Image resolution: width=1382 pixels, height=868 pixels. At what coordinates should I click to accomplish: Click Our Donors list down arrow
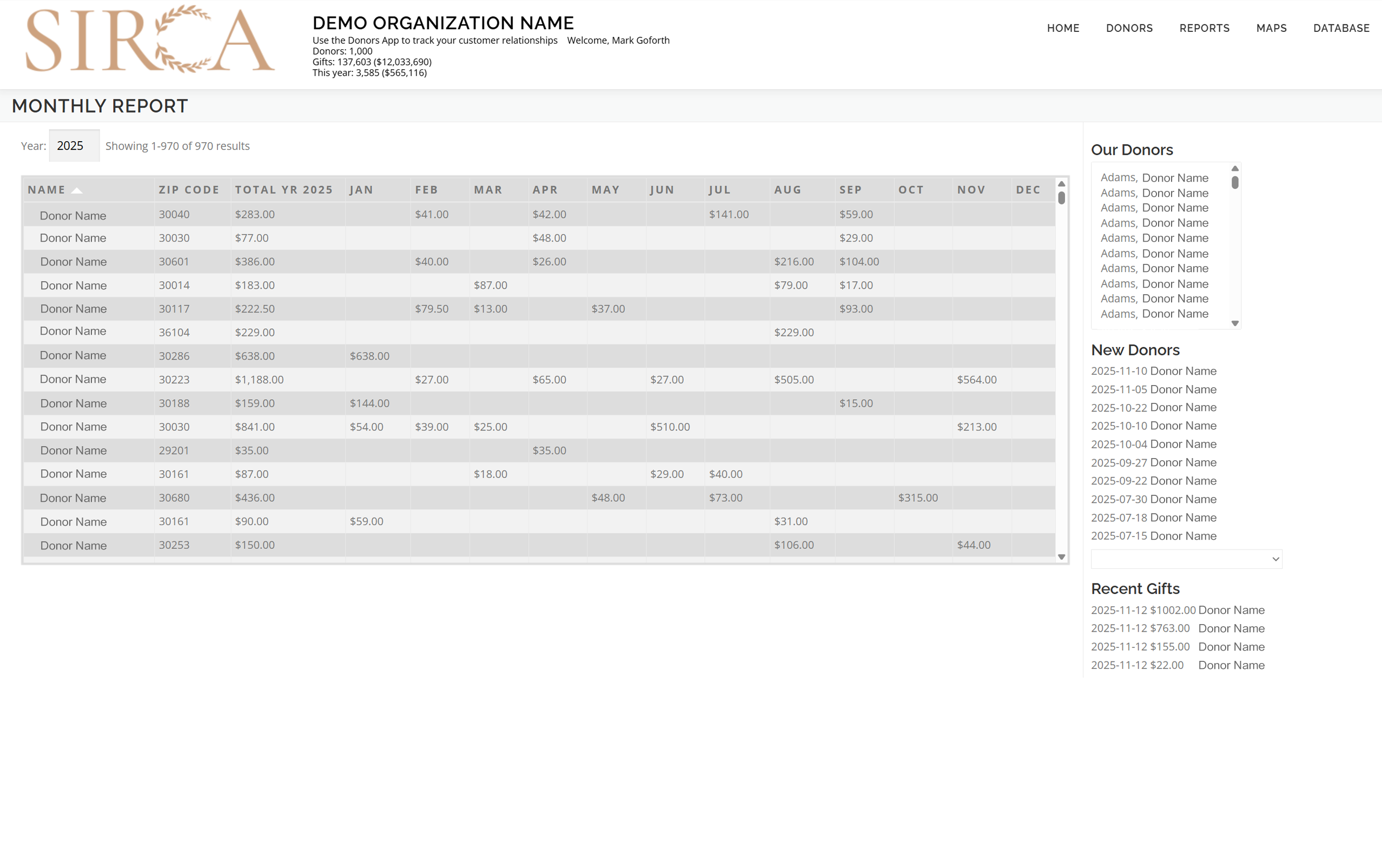tap(1234, 323)
